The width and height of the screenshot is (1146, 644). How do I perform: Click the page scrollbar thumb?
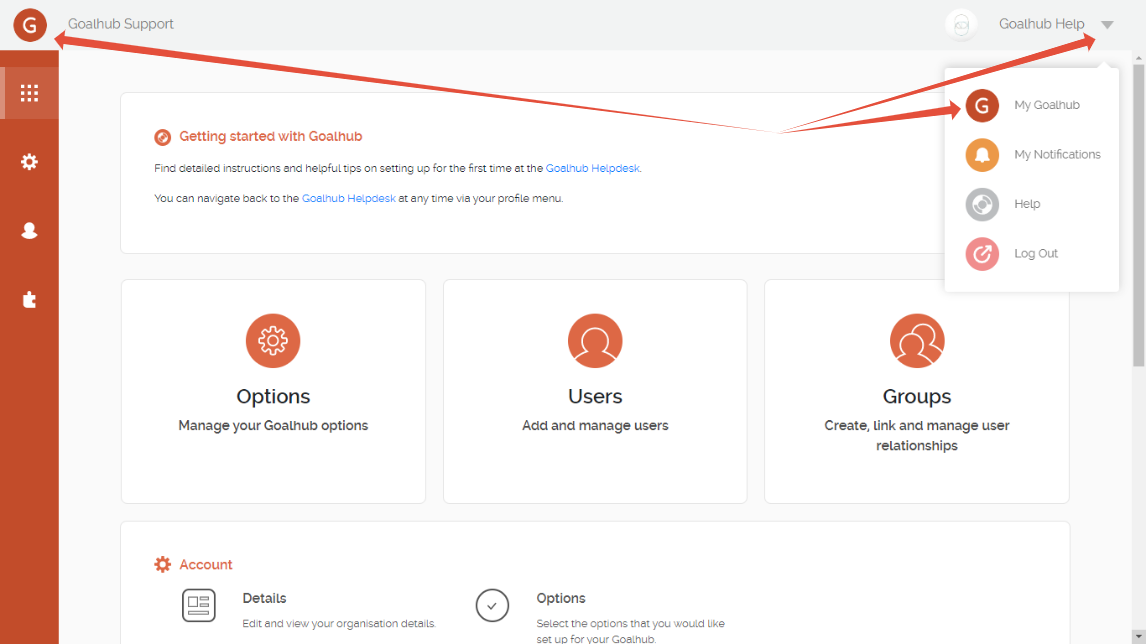pos(1139,216)
